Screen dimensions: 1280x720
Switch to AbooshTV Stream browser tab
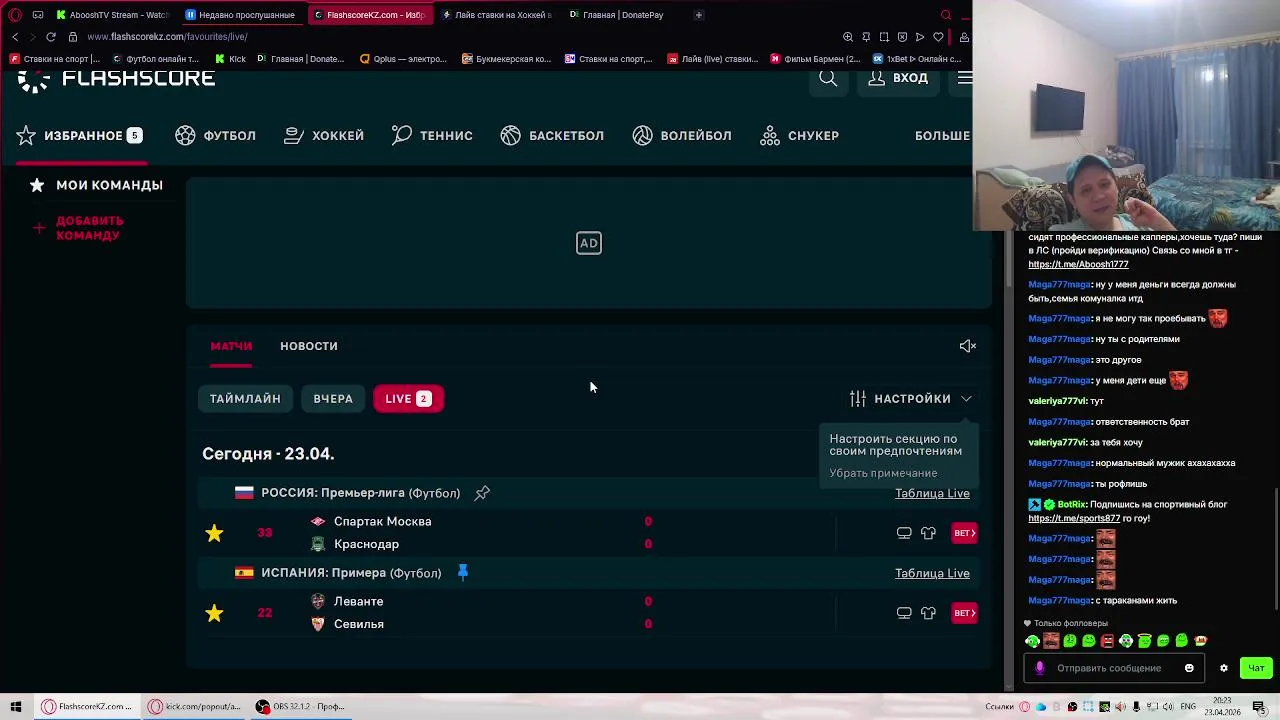tap(112, 15)
